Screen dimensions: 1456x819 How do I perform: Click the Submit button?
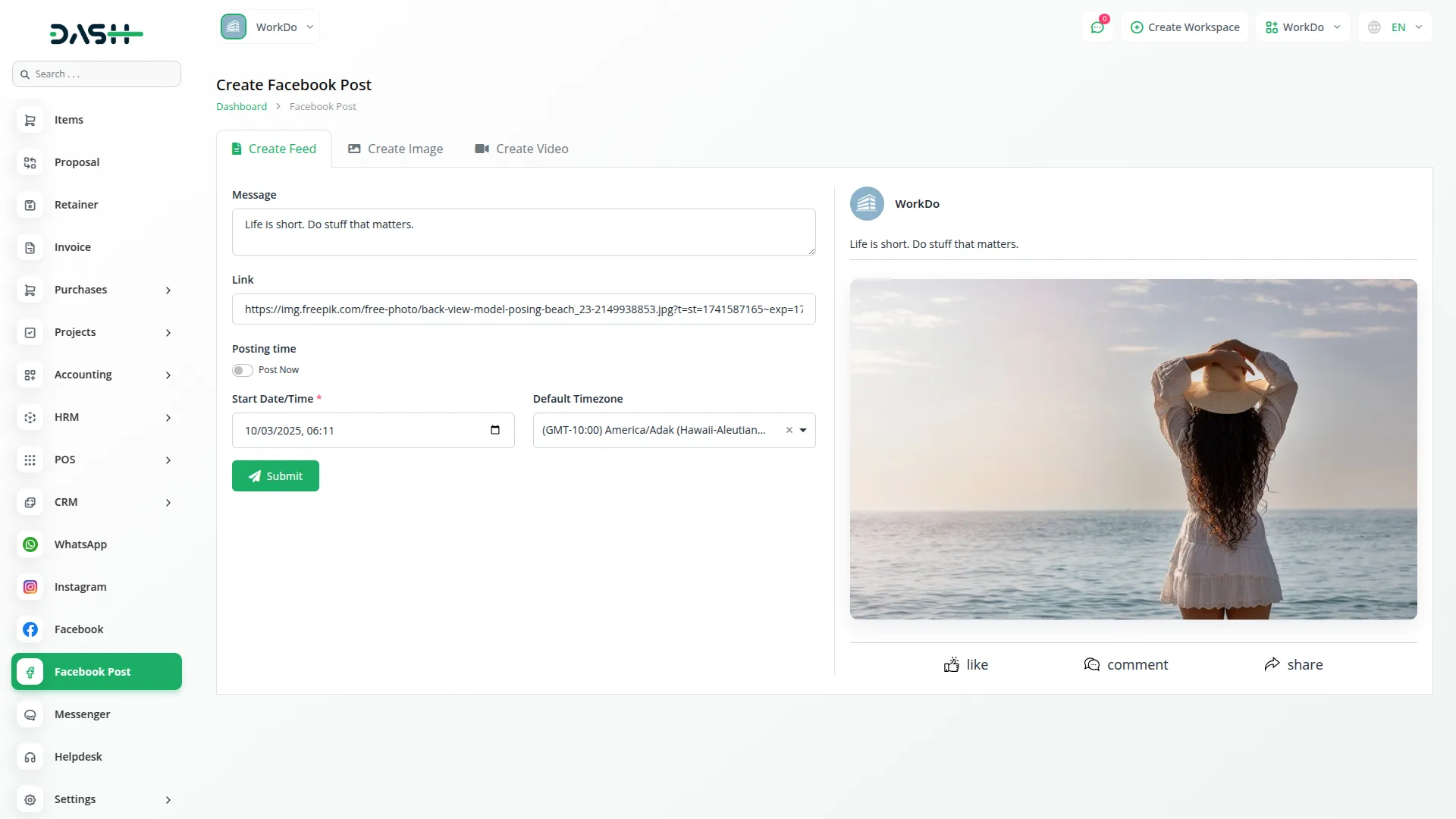[275, 475]
